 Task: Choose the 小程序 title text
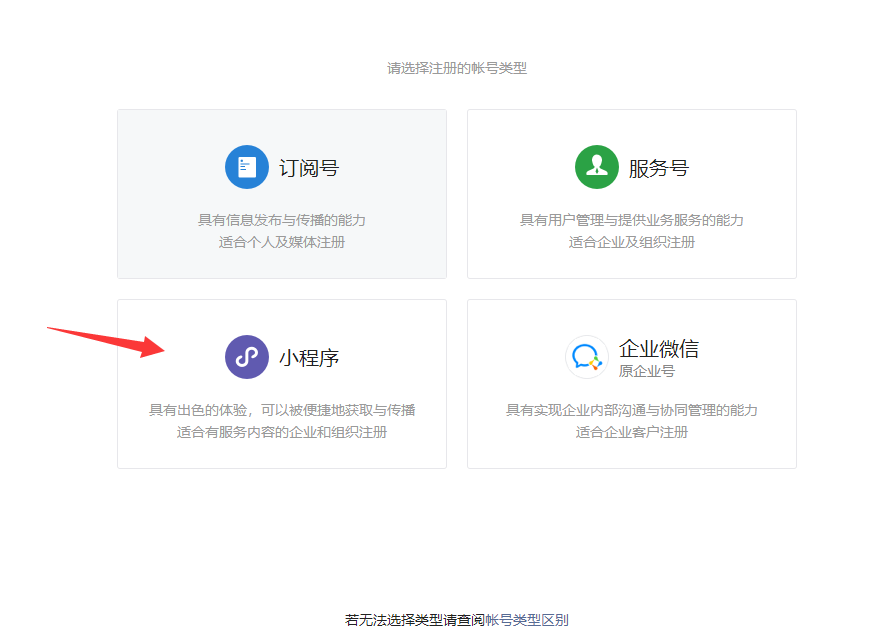309,358
